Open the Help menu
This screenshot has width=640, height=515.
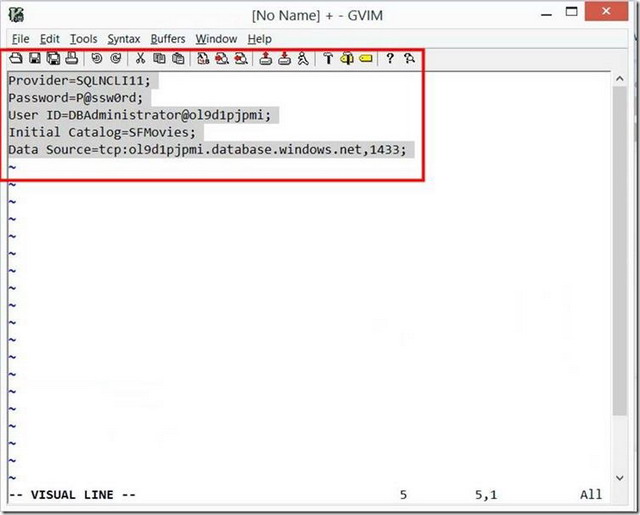(x=259, y=39)
